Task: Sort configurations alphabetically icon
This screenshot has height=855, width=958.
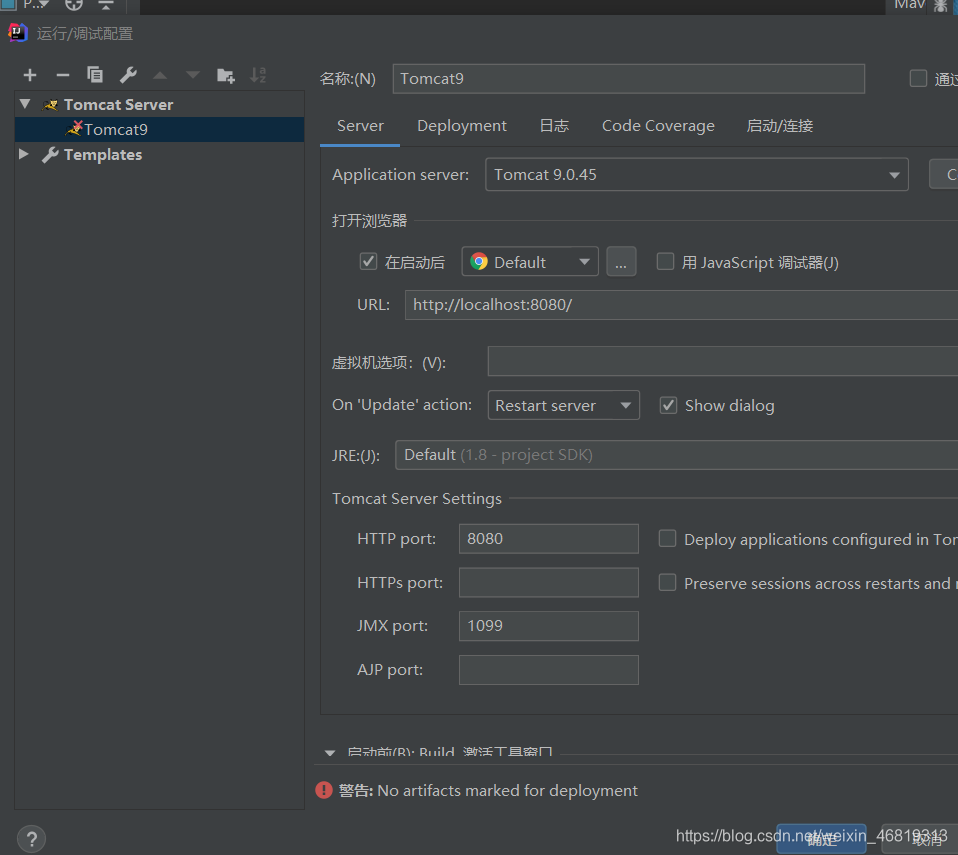Action: point(258,75)
